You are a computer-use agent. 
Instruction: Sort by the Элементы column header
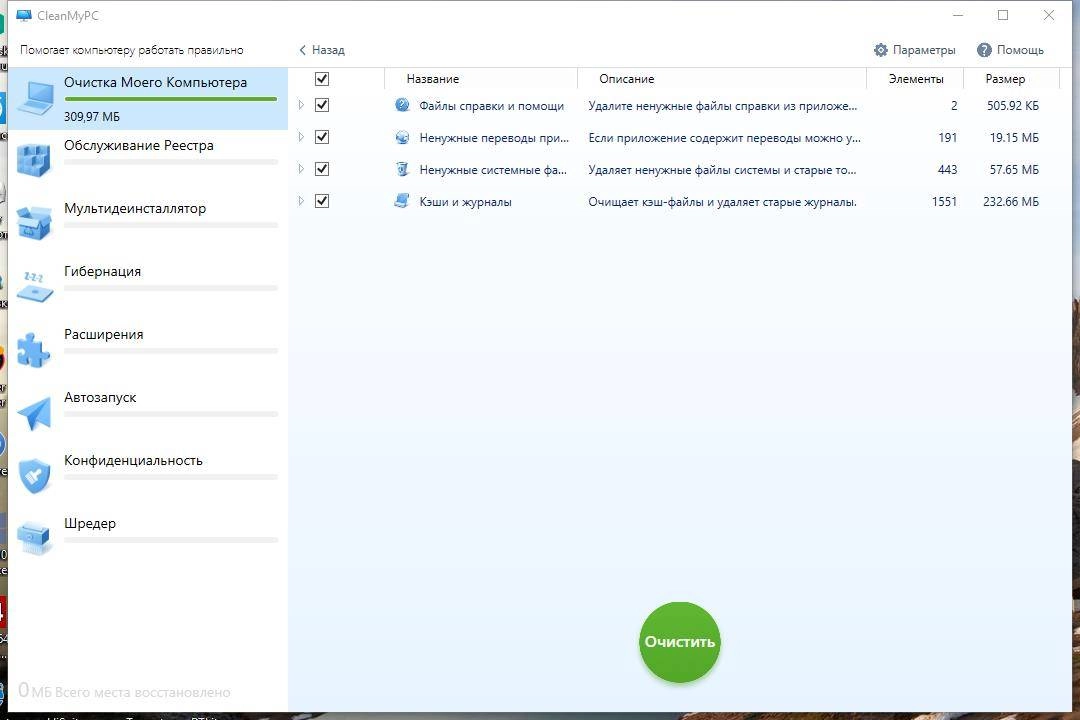(915, 79)
